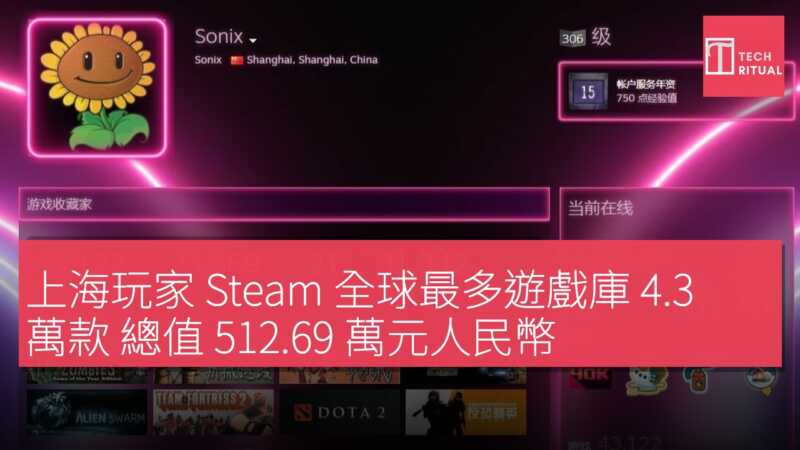Click the Shanghai, Shanghai, China location text

tap(312, 60)
